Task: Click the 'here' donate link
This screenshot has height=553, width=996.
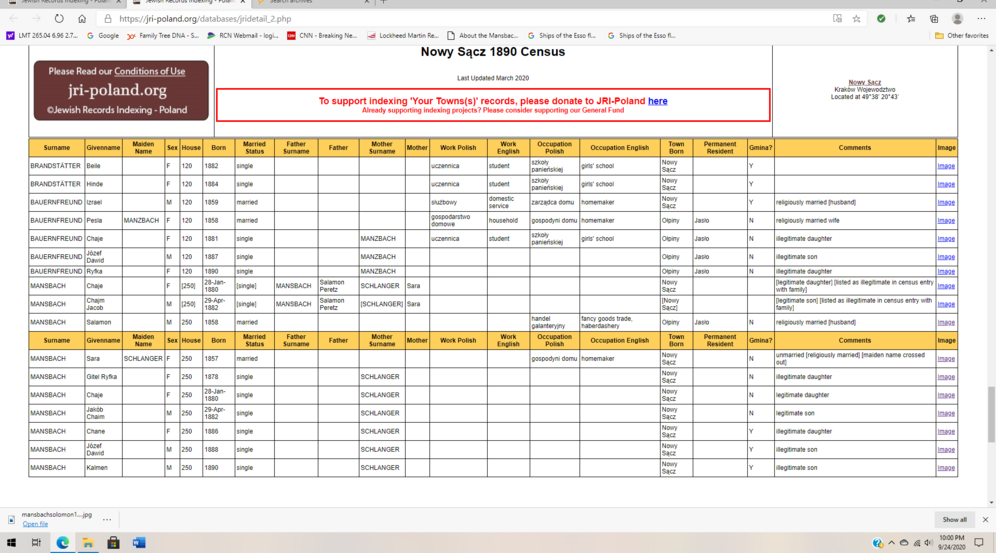Action: click(x=657, y=101)
